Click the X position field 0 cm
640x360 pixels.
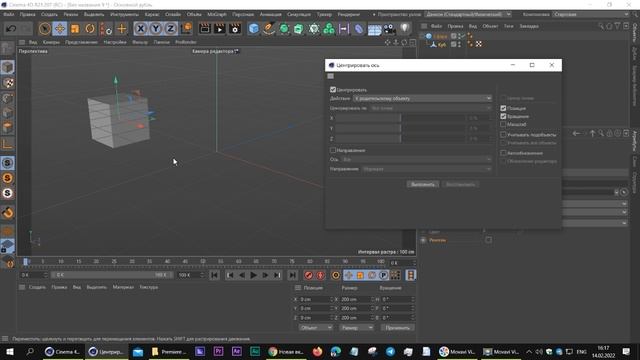315,299
